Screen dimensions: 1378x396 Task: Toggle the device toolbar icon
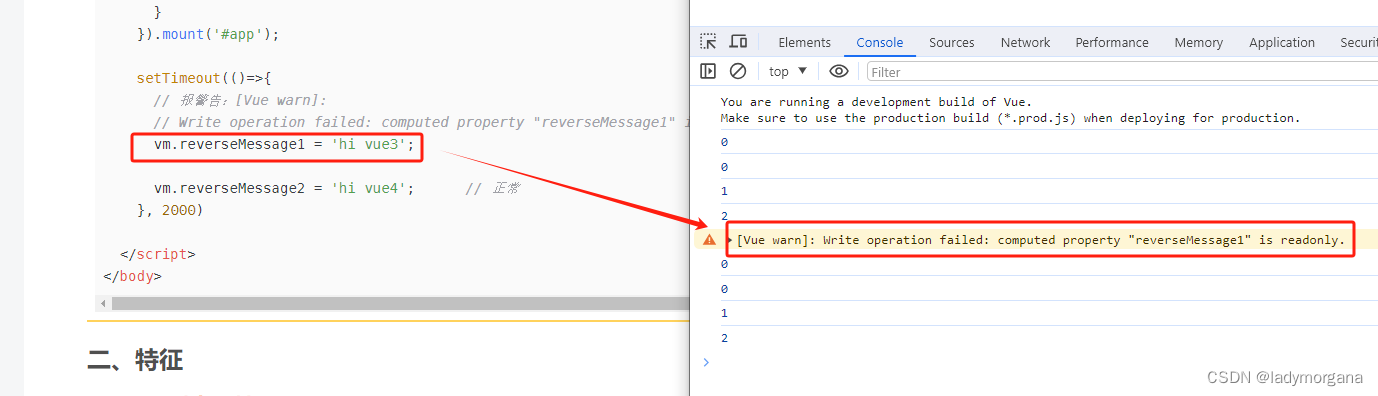738,41
